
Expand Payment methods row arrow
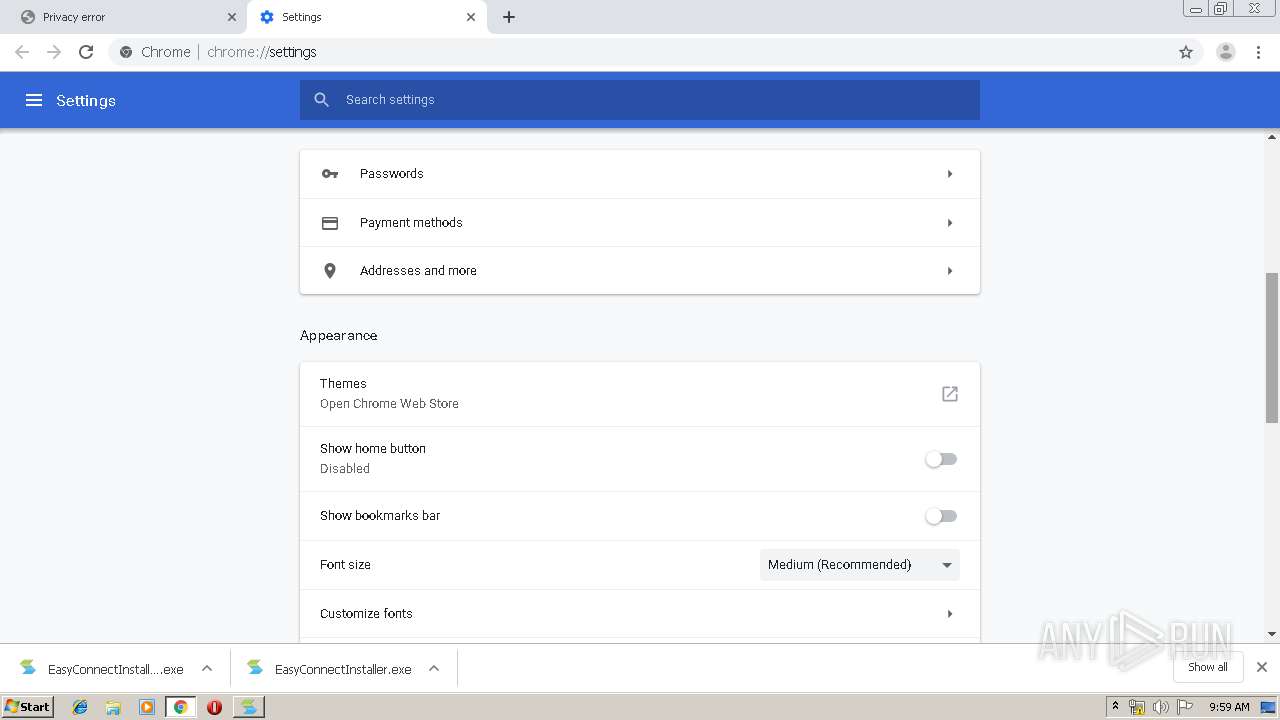coord(950,223)
